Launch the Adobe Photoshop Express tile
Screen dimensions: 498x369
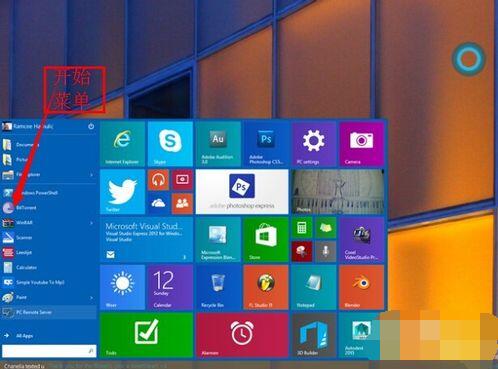pos(242,192)
